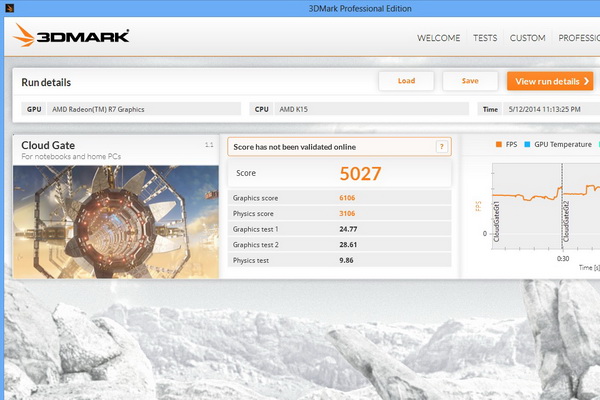Click the Load button
This screenshot has width=600, height=400.
[x=406, y=81]
